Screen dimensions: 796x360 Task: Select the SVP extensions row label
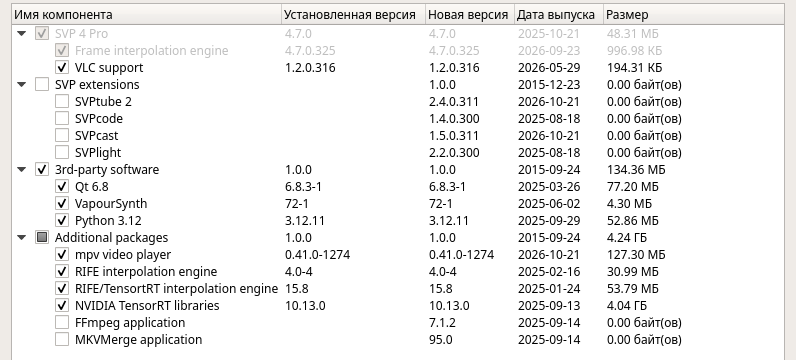97,84
